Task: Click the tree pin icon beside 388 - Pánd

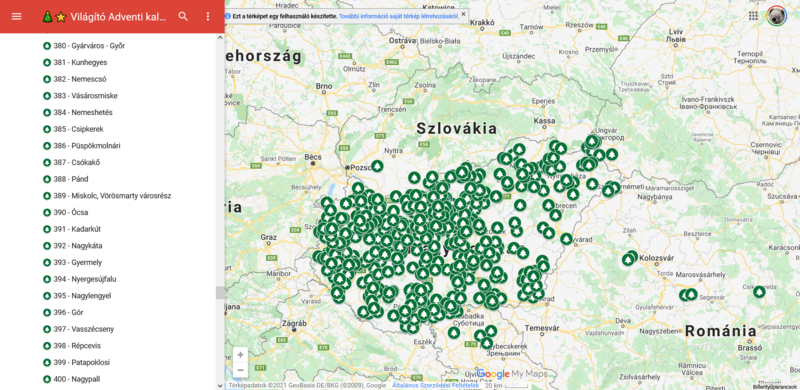Action: (x=47, y=179)
